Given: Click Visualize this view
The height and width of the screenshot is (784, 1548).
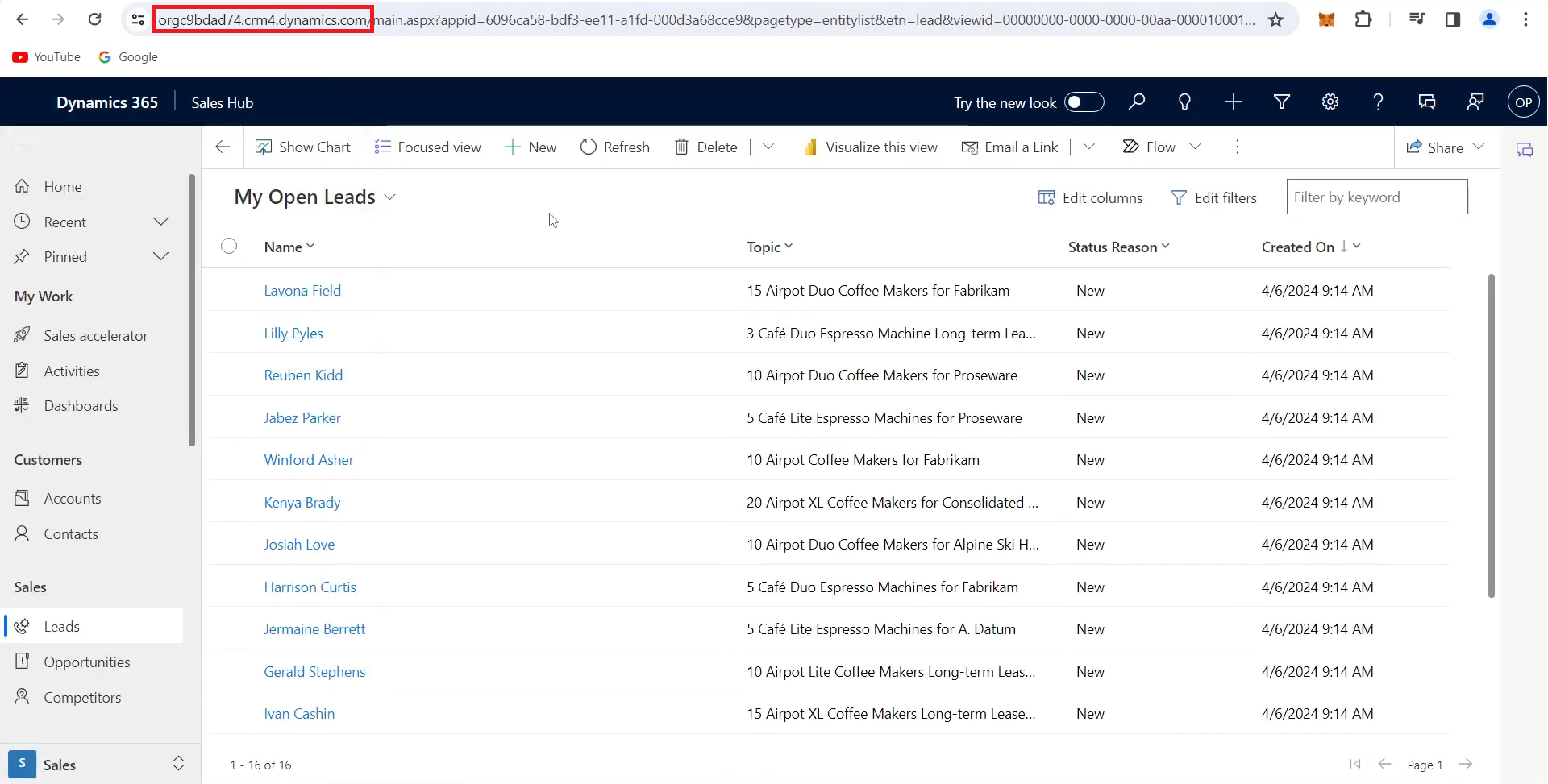Looking at the screenshot, I should tap(870, 147).
